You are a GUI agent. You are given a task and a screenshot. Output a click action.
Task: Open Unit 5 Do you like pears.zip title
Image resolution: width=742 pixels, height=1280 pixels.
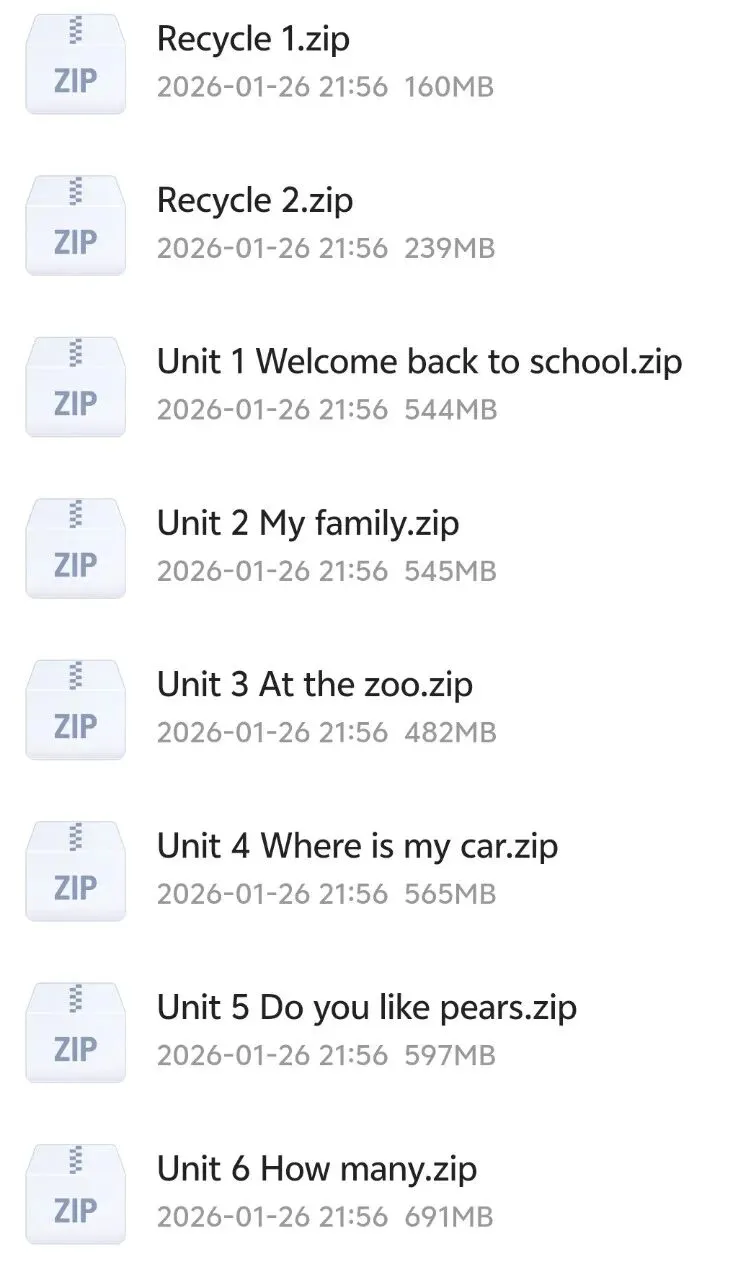(x=366, y=1007)
